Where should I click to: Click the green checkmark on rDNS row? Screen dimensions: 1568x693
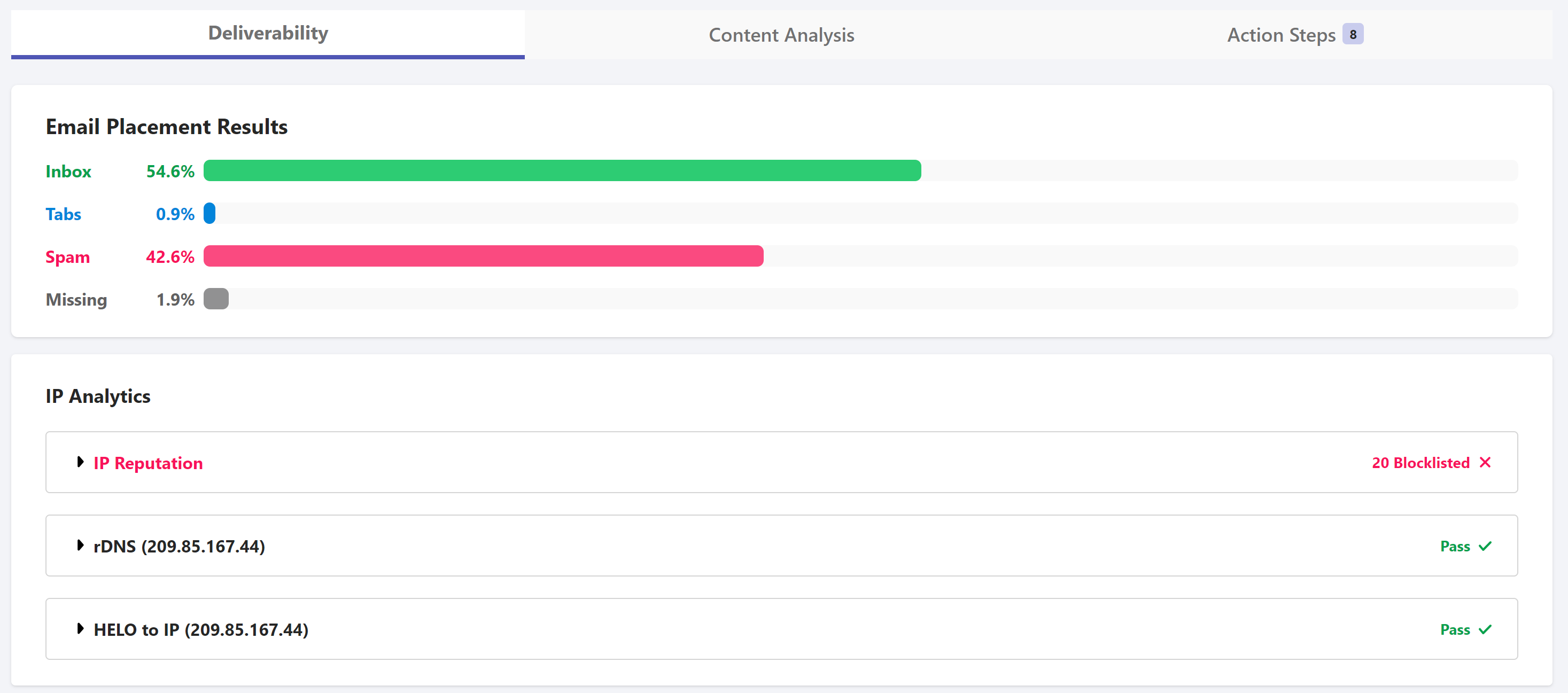(x=1485, y=546)
